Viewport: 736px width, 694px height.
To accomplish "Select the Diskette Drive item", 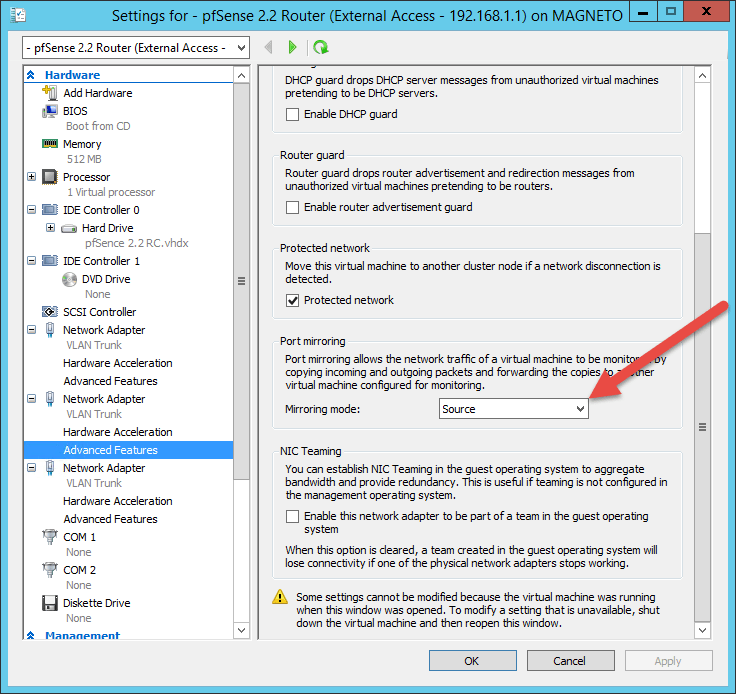I will tap(97, 603).
